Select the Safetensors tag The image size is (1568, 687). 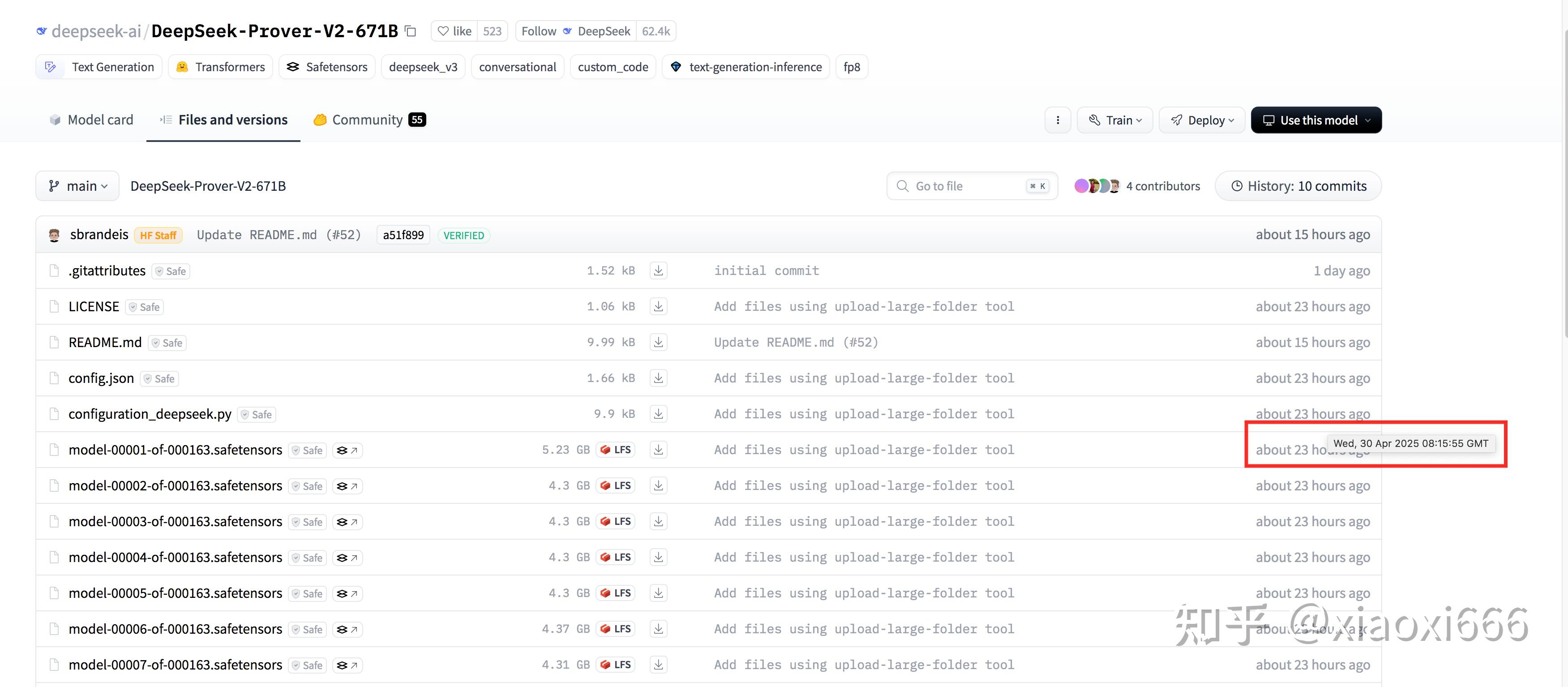[327, 67]
